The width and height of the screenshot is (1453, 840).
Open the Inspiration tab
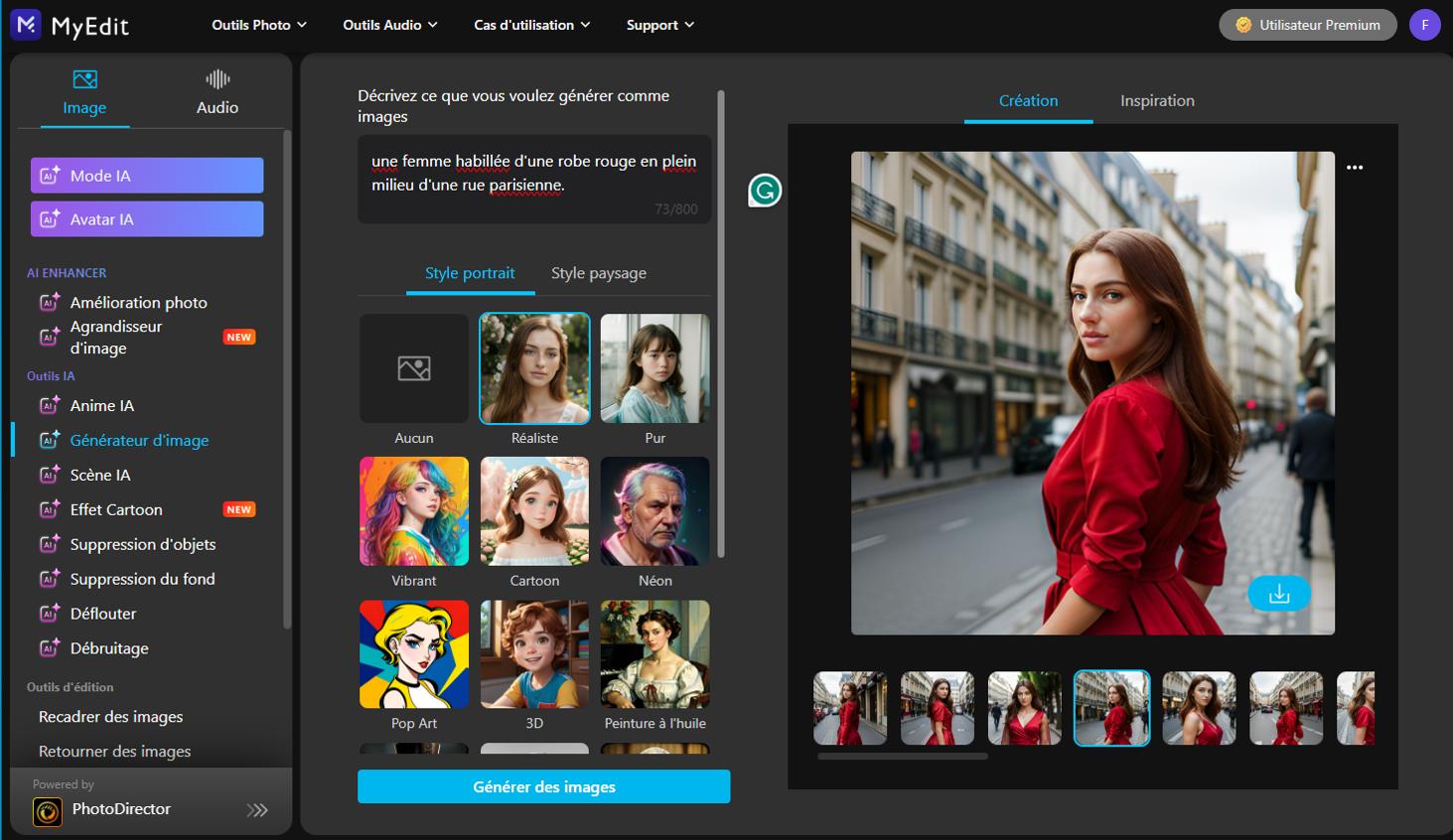pos(1157,101)
